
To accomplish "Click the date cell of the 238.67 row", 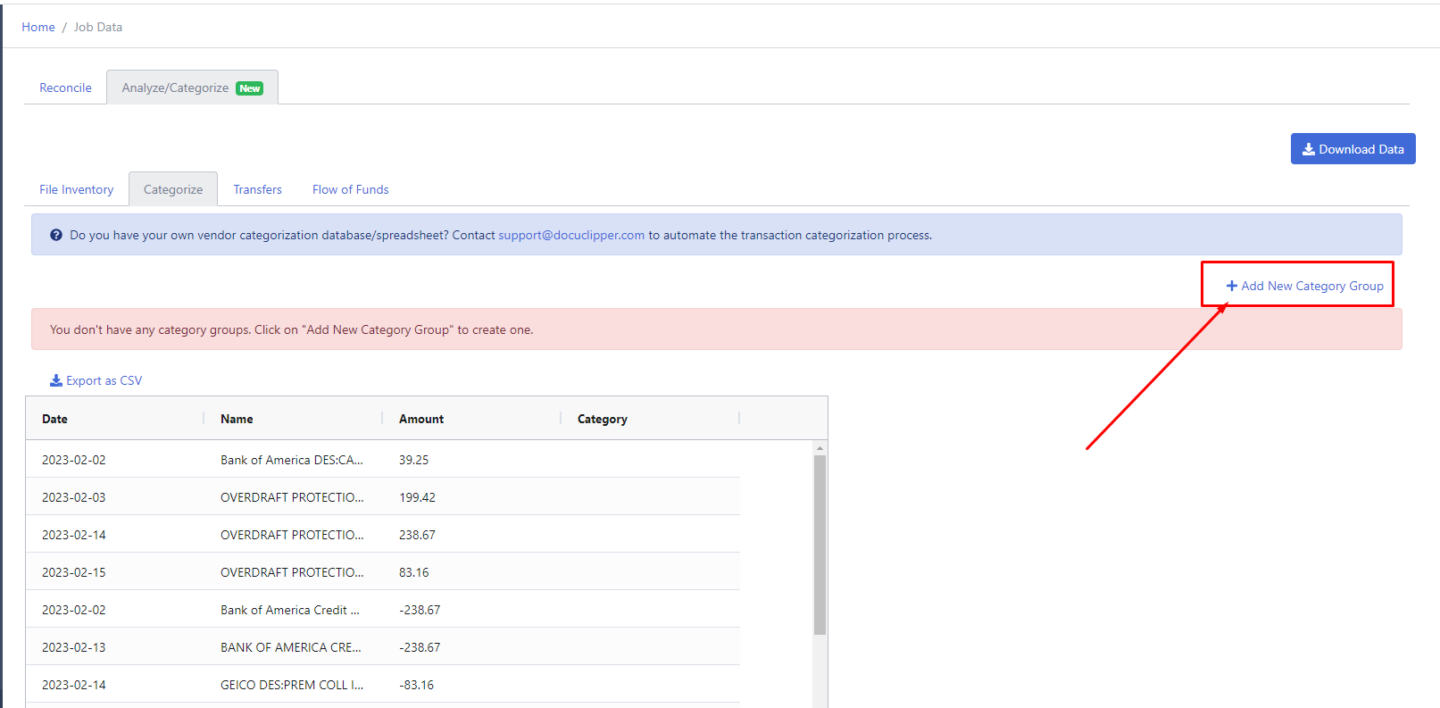I will coord(115,535).
